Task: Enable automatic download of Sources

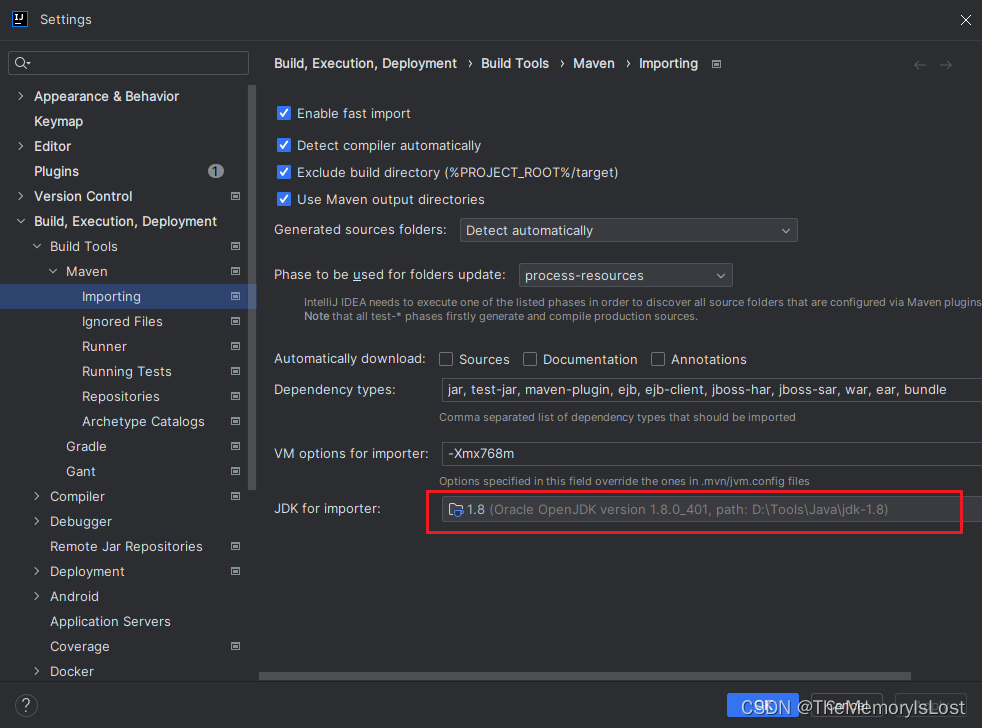Action: tap(446, 359)
